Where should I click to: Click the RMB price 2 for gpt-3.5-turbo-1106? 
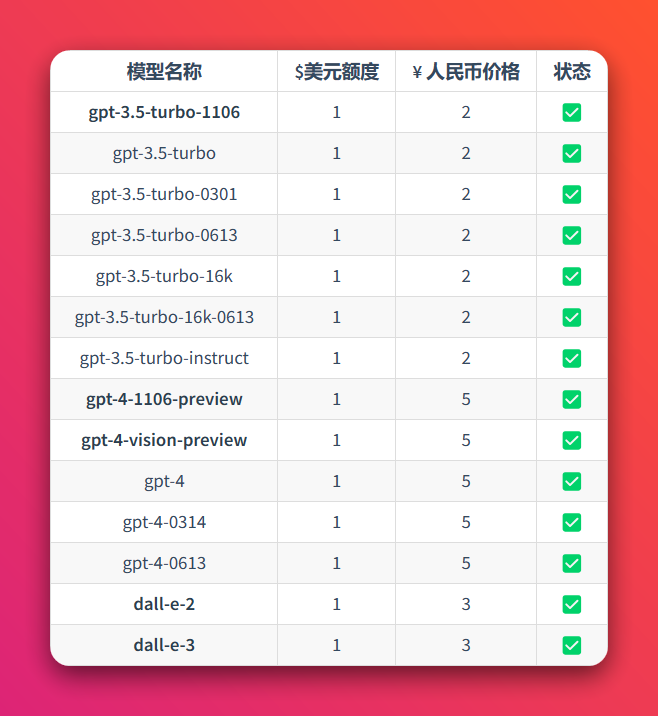(466, 112)
